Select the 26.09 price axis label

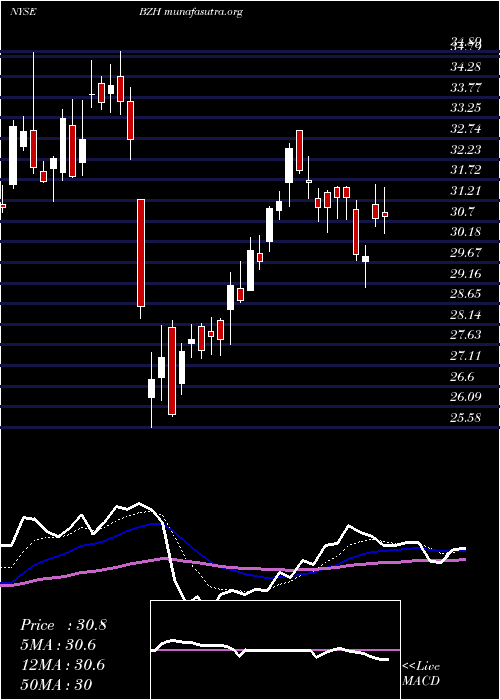pyautogui.click(x=466, y=397)
